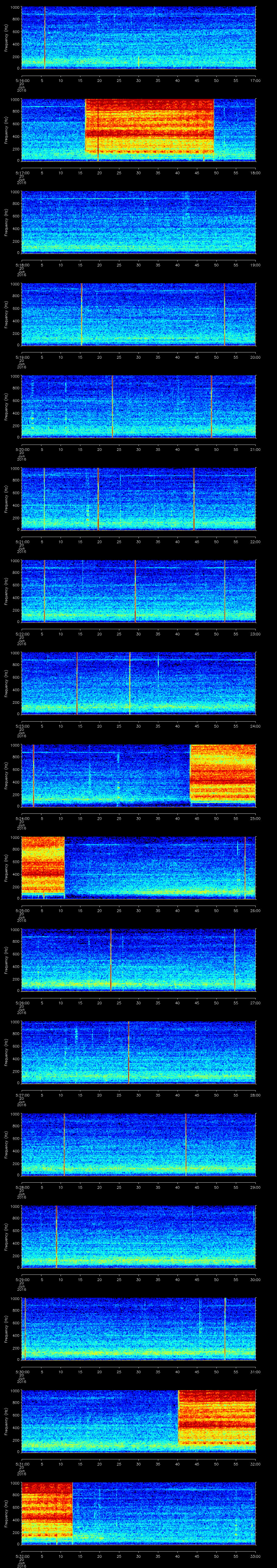Click the 30:00 end time label

pos(255,1279)
